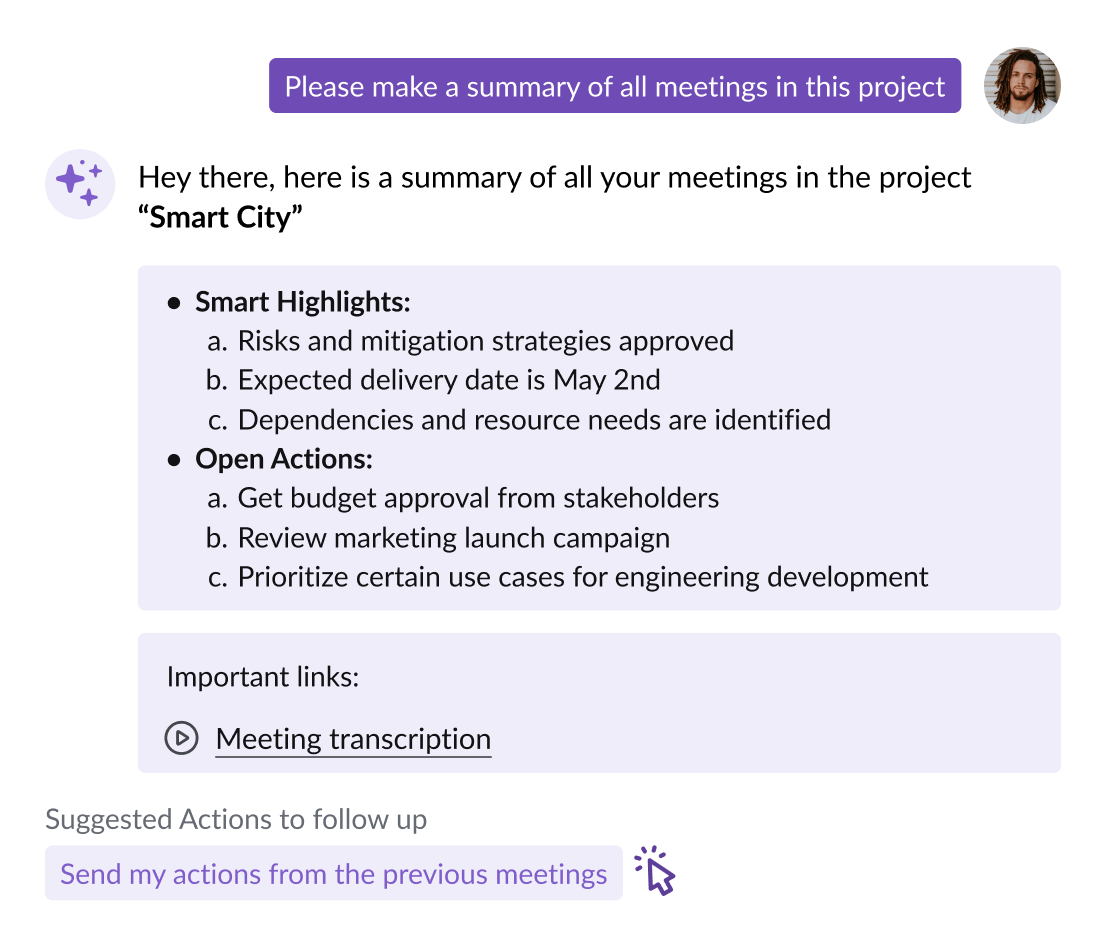
Task: Click Prioritize certain use cases item
Action: pyautogui.click(x=583, y=577)
